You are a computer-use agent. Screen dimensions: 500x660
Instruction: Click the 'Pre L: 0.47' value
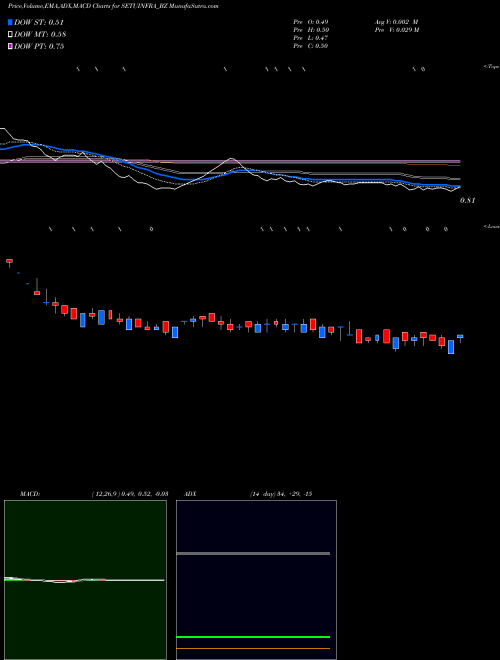tap(311, 38)
